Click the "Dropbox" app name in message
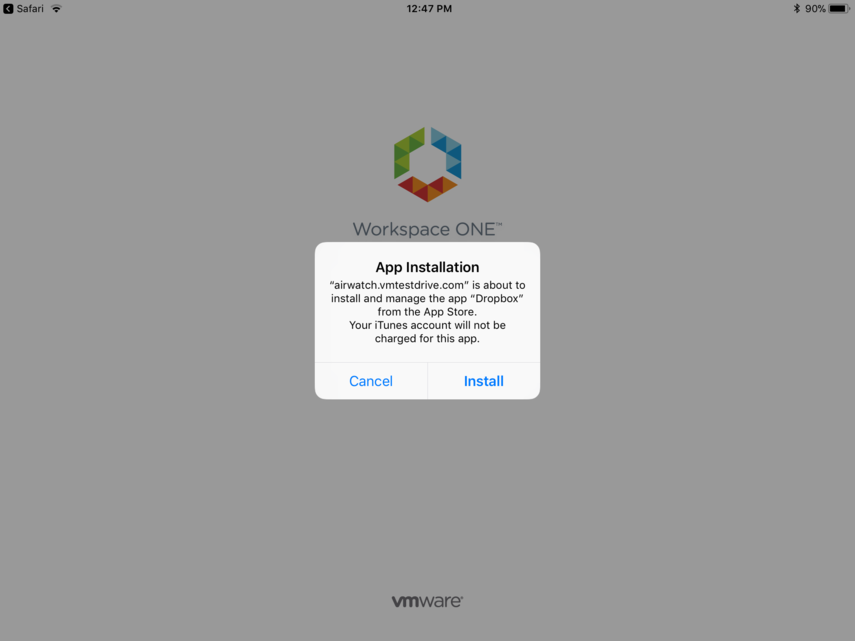Image resolution: width=855 pixels, height=641 pixels. coord(497,299)
